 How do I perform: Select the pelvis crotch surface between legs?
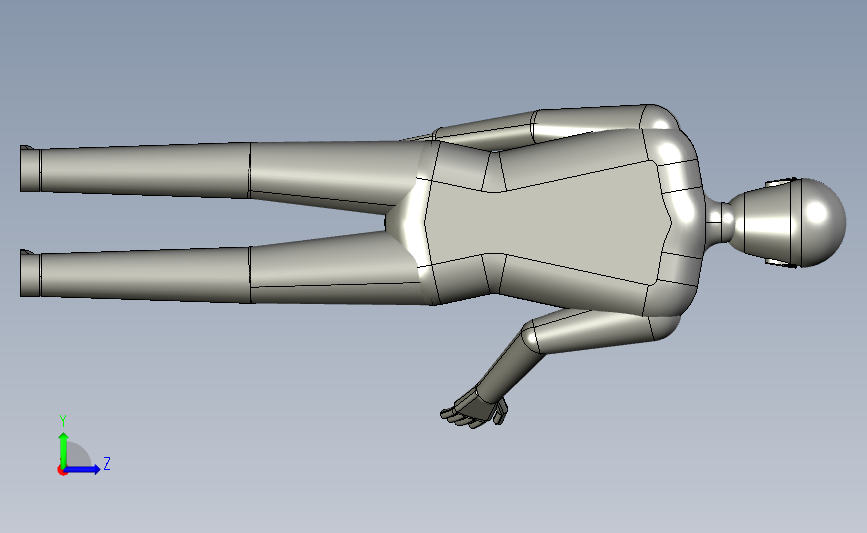pos(406,222)
